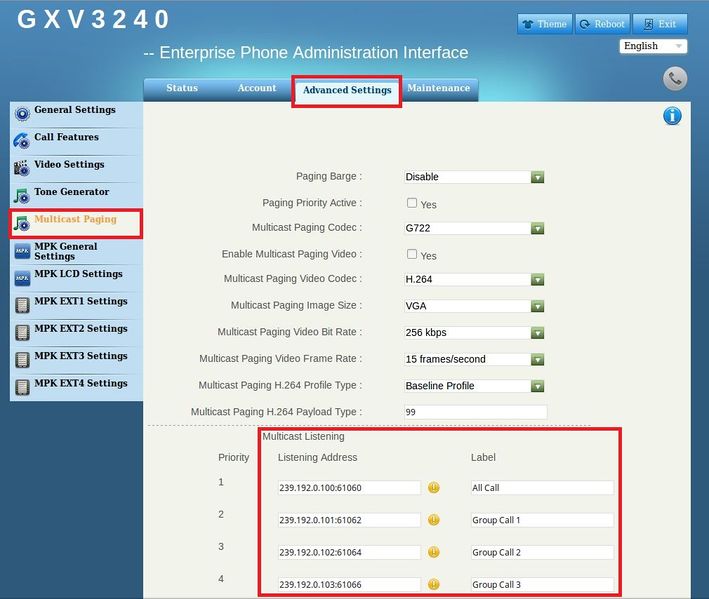Toggle Enable Multicast Paging Video checkbox

pyautogui.click(x=412, y=255)
